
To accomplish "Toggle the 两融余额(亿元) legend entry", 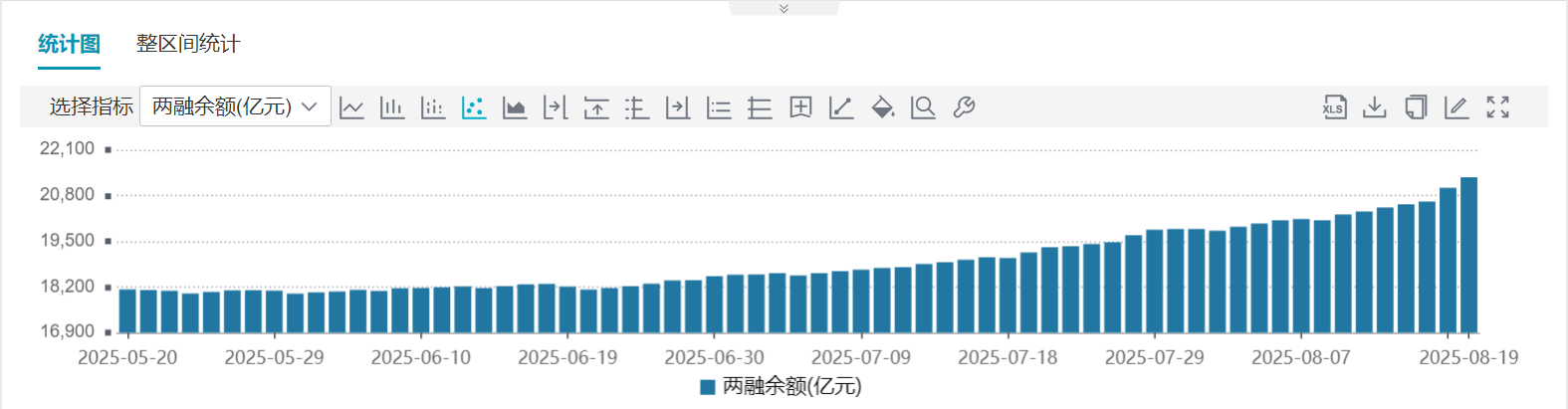I will pos(781,386).
